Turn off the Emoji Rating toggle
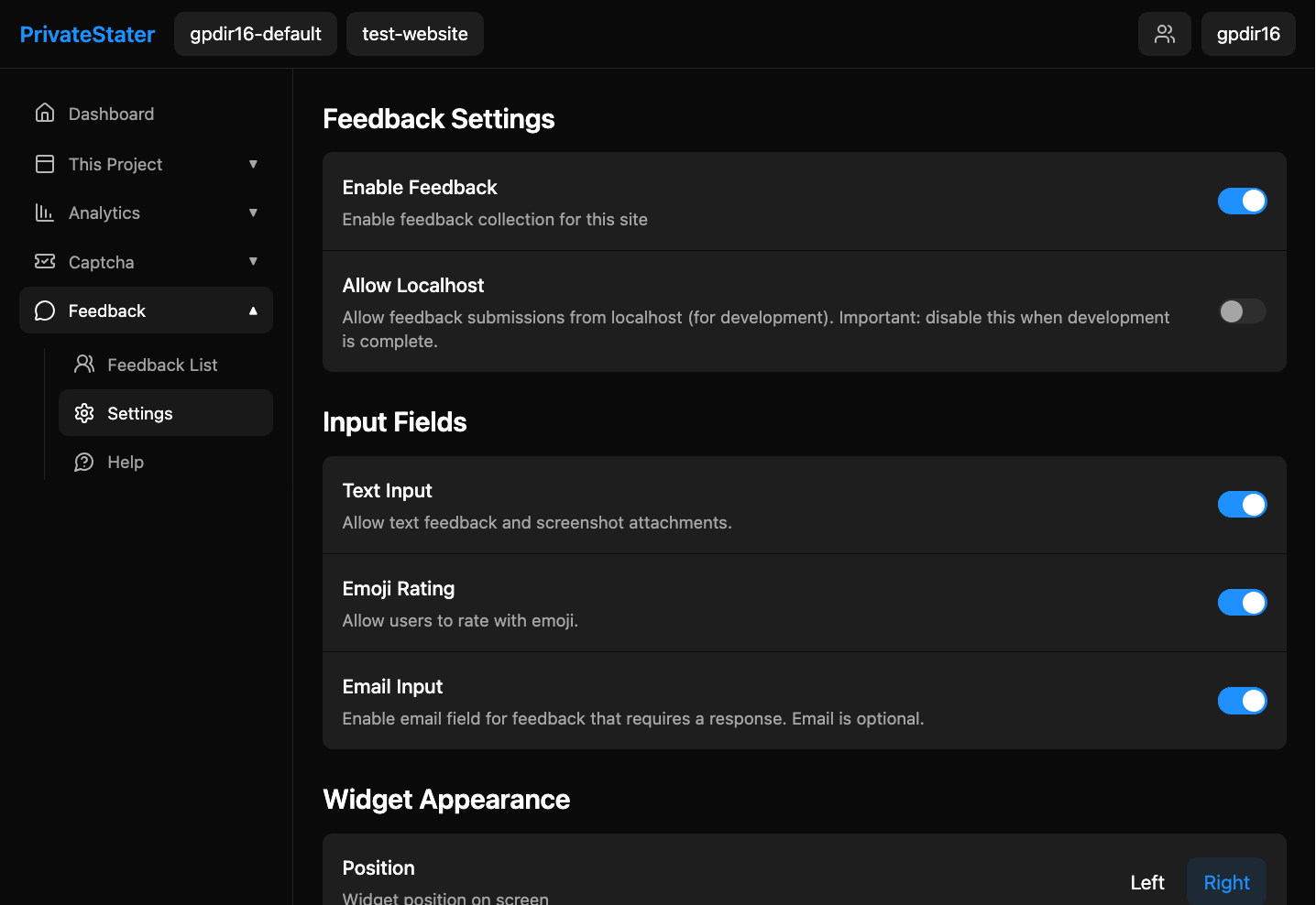The width and height of the screenshot is (1316, 905). click(x=1242, y=602)
